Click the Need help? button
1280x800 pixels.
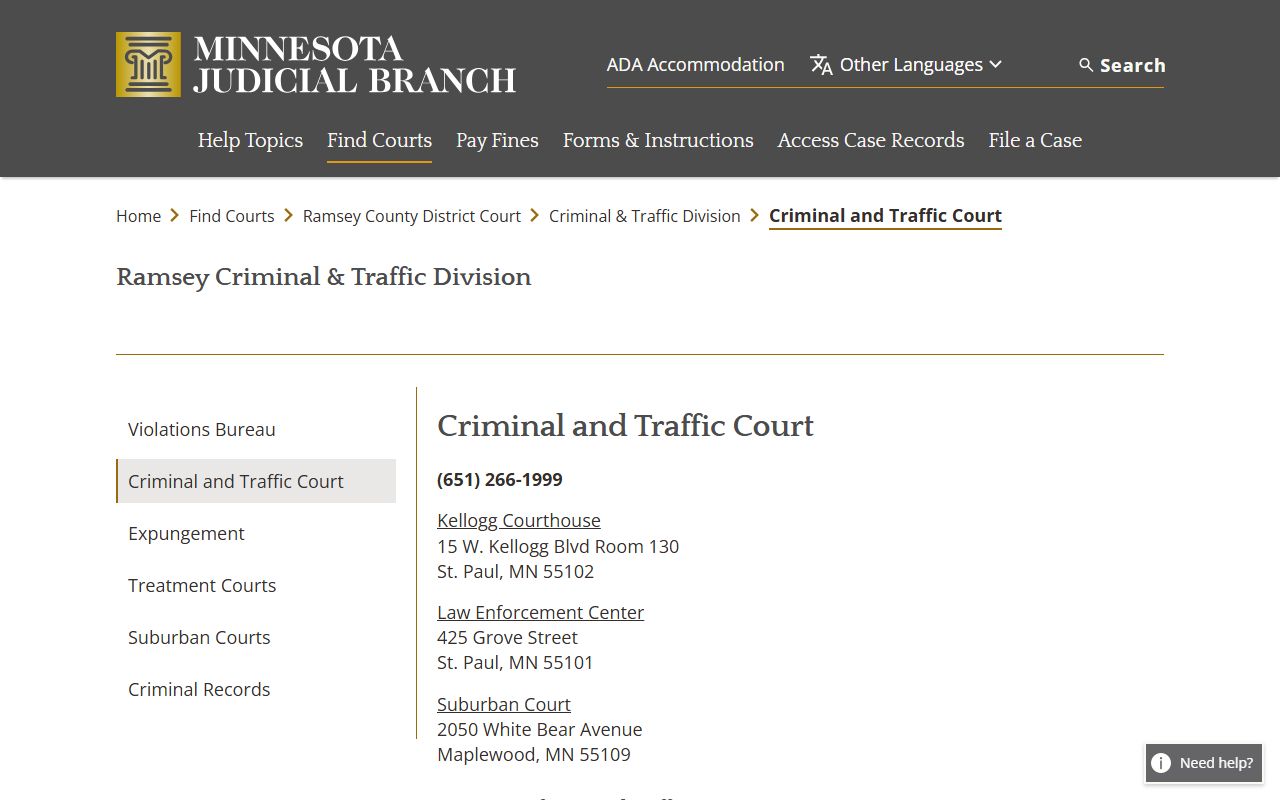coord(1204,763)
